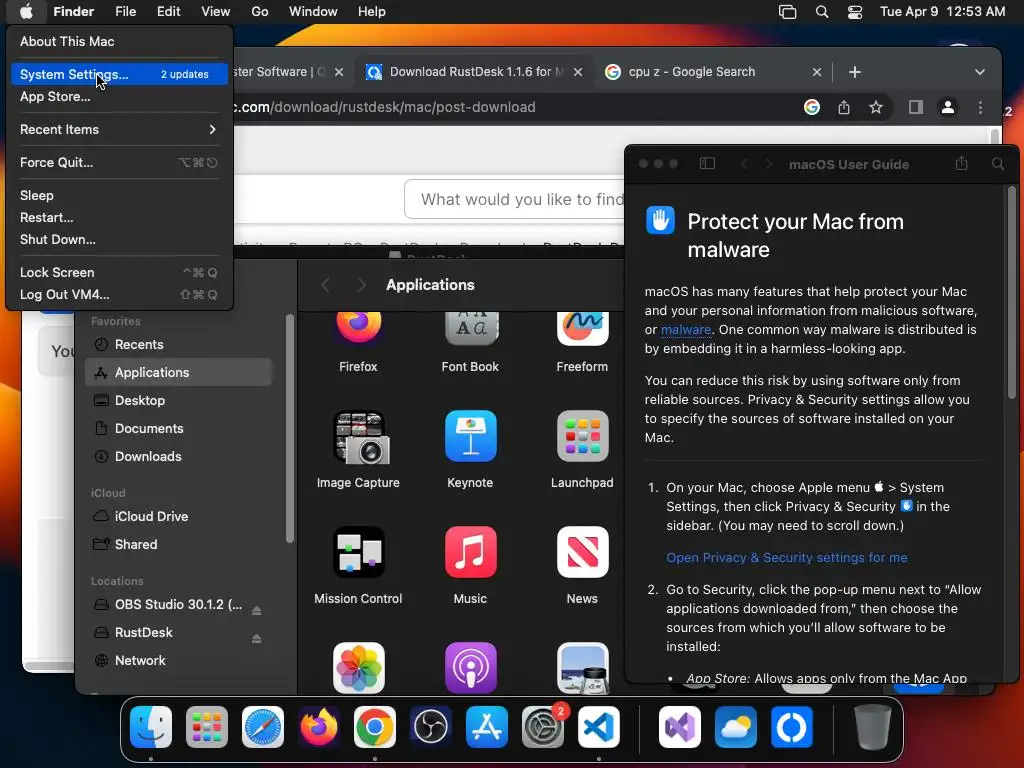The width and height of the screenshot is (1024, 768).
Task: Open the Freeform app icon
Action: 583,326
